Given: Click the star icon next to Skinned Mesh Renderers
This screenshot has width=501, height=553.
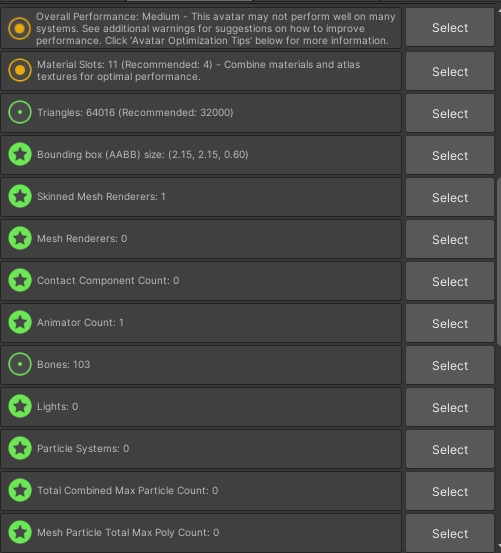Looking at the screenshot, I should (x=20, y=196).
